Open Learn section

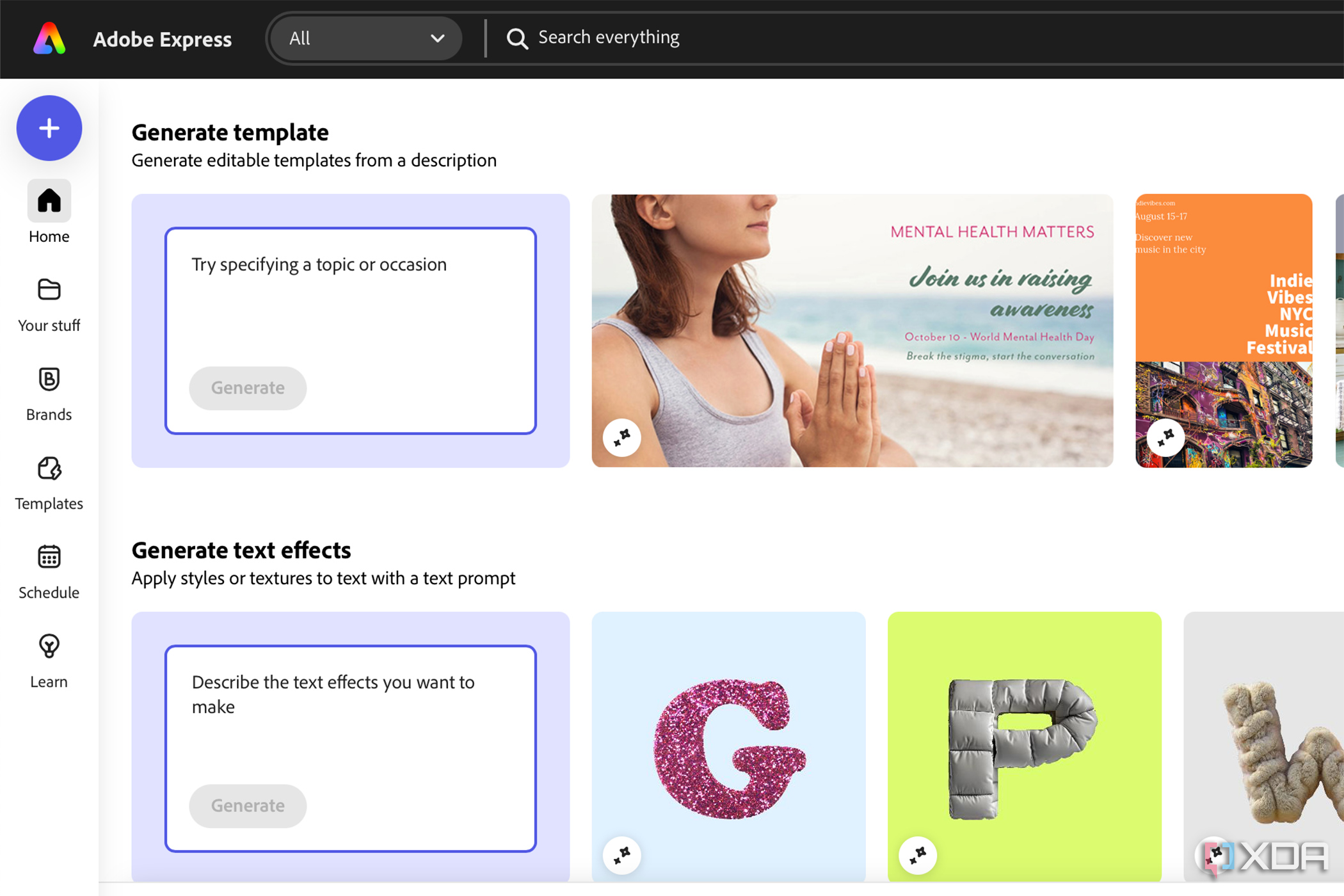(48, 659)
